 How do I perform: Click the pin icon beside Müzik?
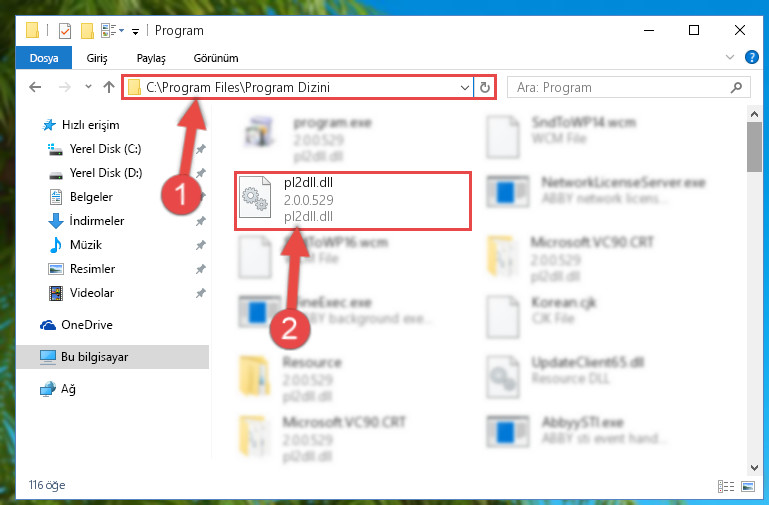201,245
